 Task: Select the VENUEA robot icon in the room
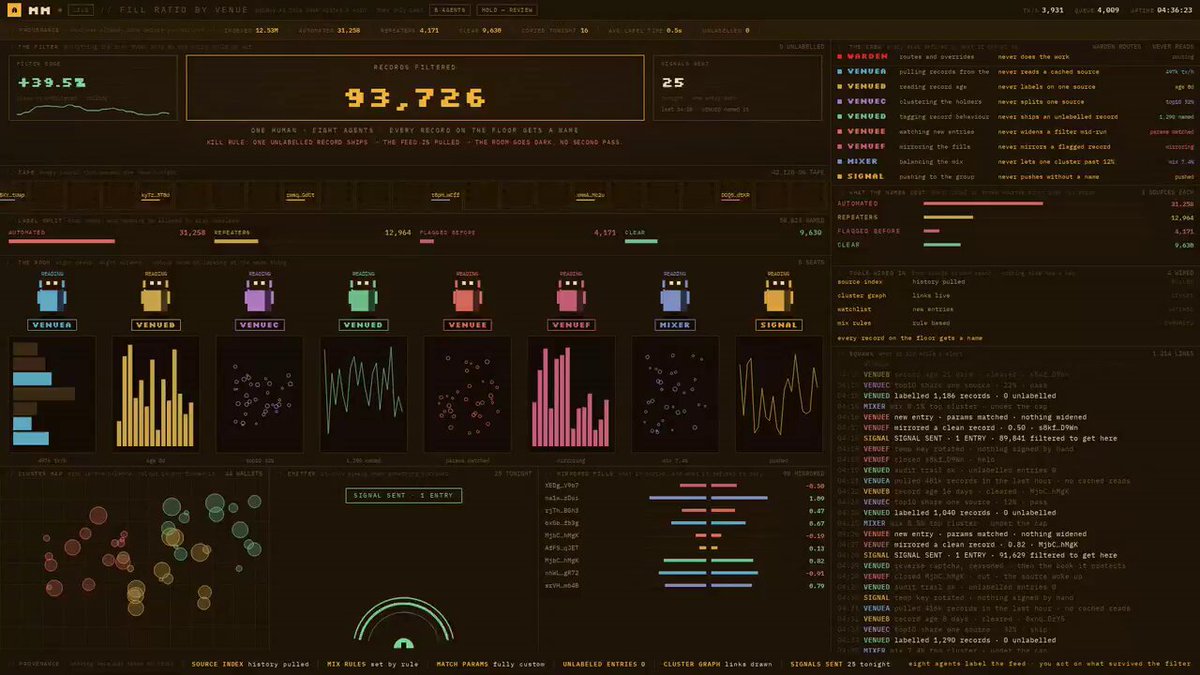pos(52,296)
